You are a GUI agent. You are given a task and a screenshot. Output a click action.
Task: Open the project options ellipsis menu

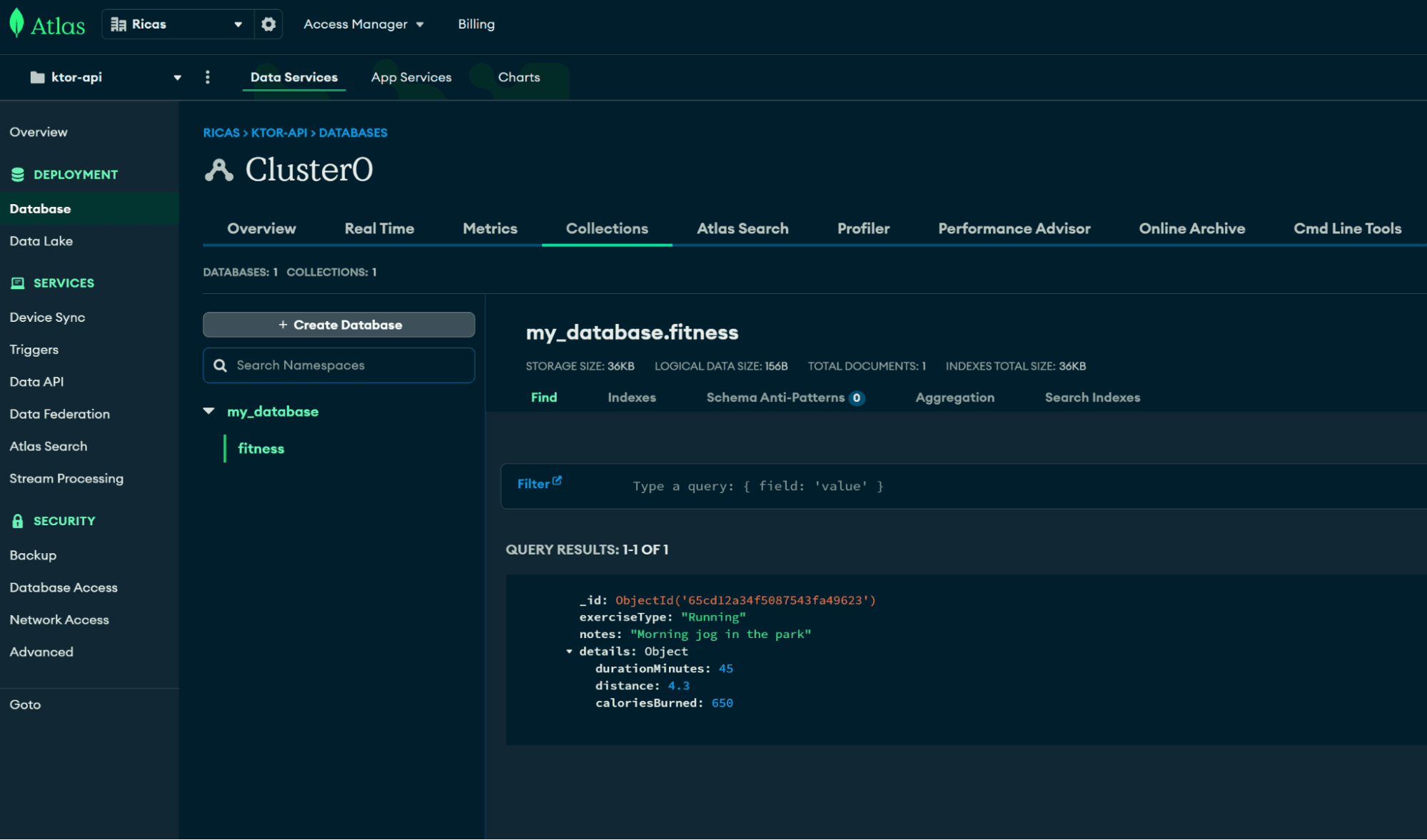coord(208,77)
